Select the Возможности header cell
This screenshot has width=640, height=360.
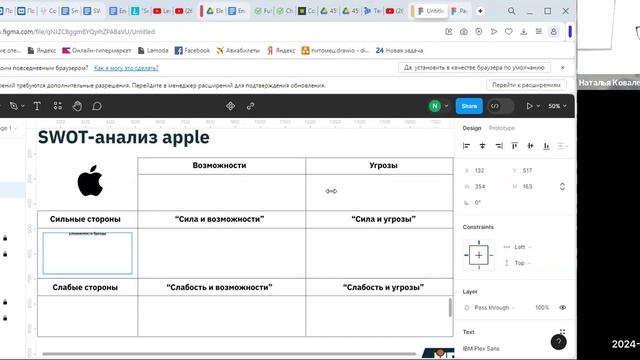tap(220, 165)
